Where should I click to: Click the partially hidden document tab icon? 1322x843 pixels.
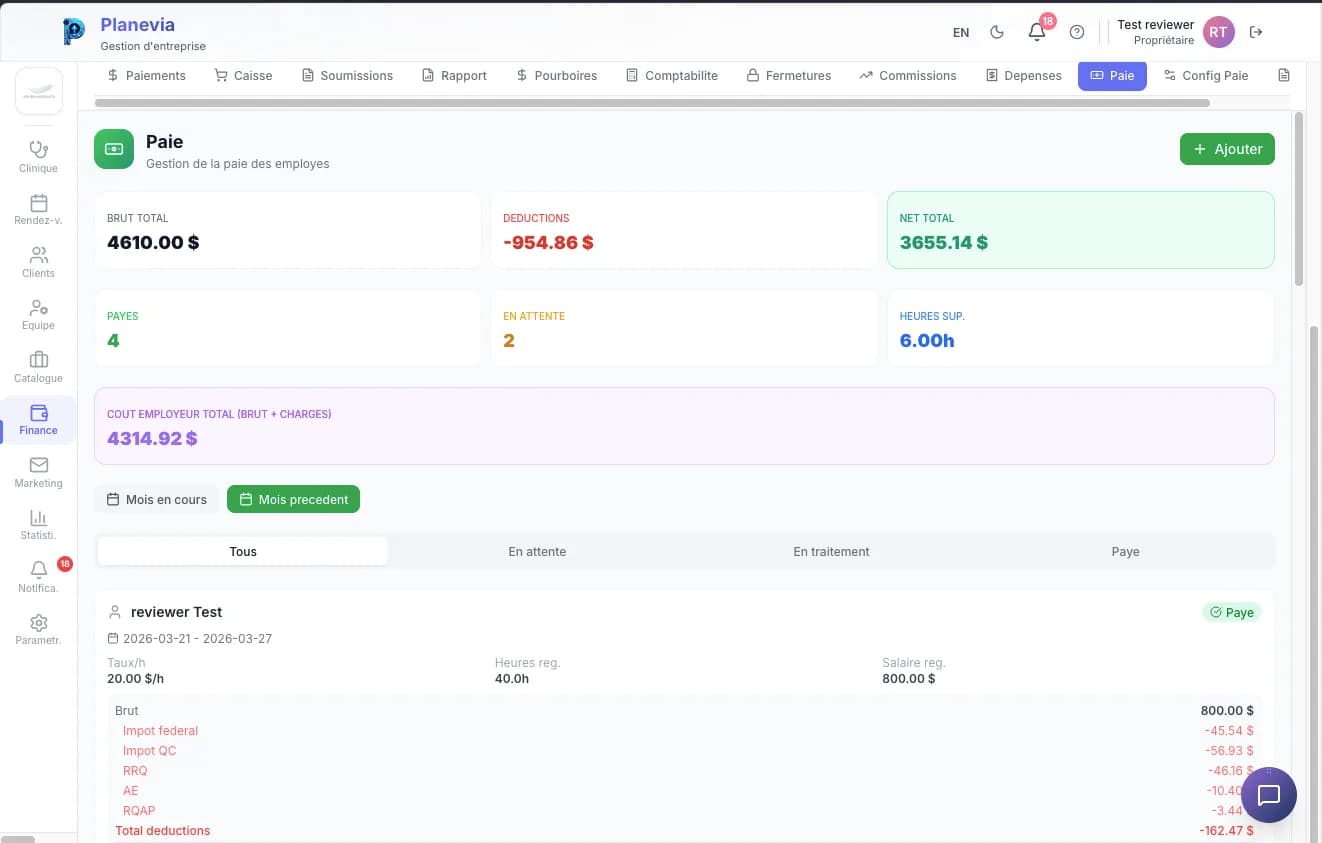(1284, 75)
